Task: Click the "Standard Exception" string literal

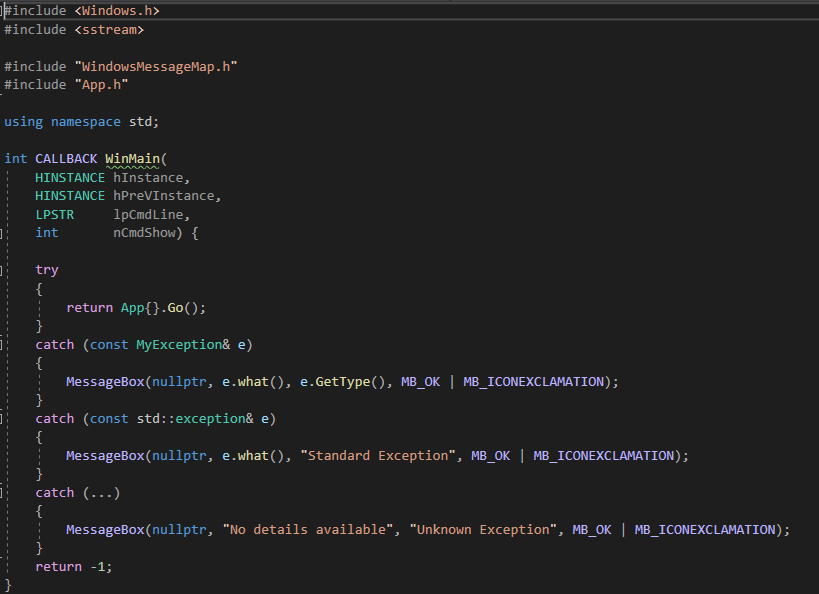Action: [x=378, y=456]
